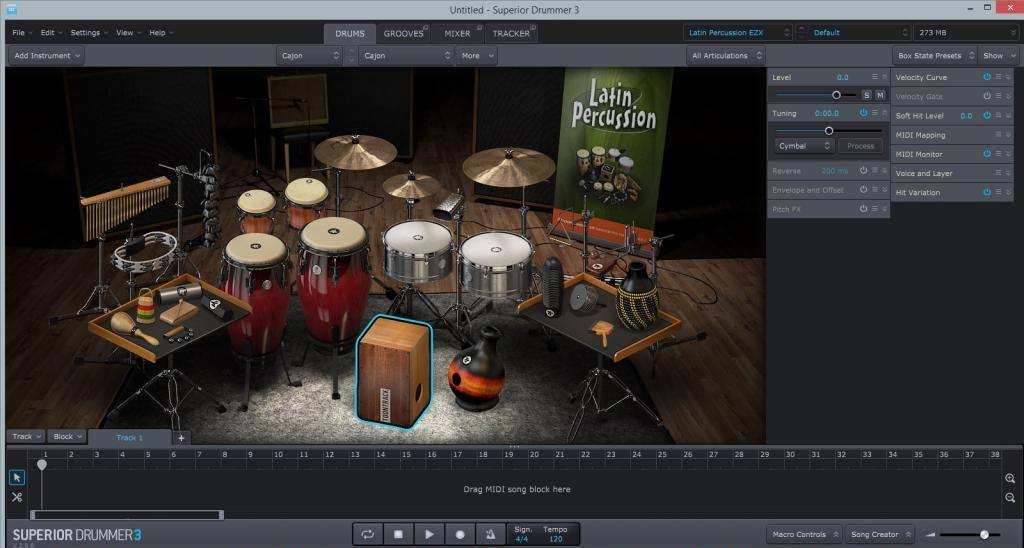This screenshot has width=1024, height=548.
Task: Toggle loop playback in the transport
Action: pyautogui.click(x=368, y=534)
